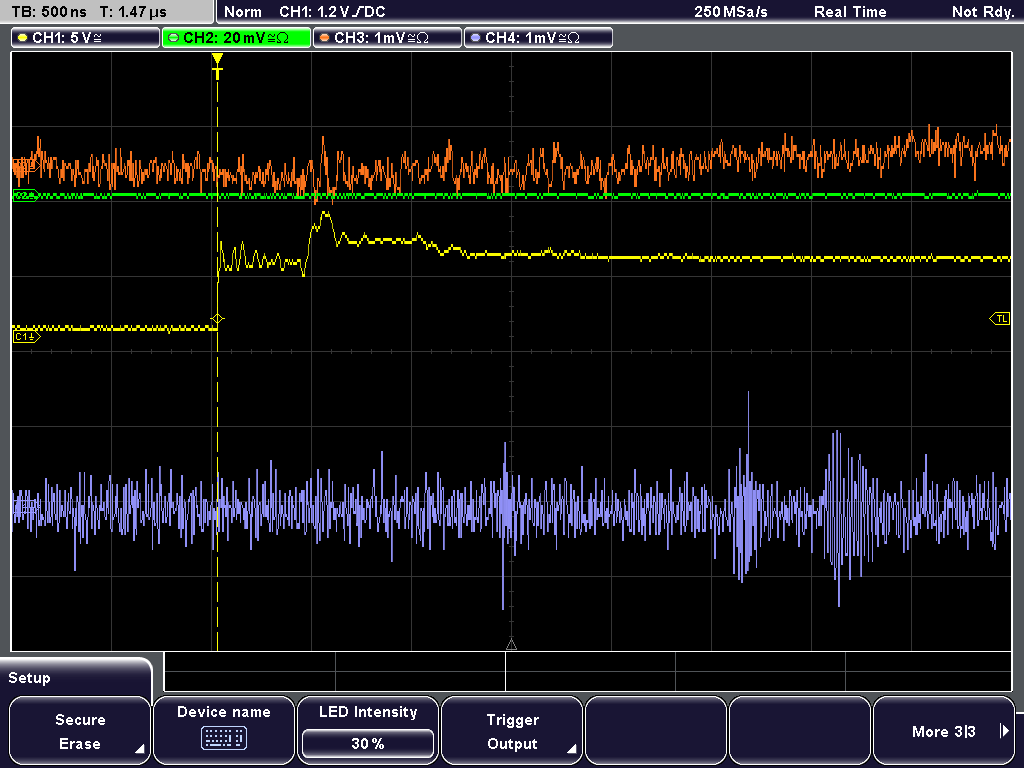Select the CH1 5 V channel label

coord(86,38)
